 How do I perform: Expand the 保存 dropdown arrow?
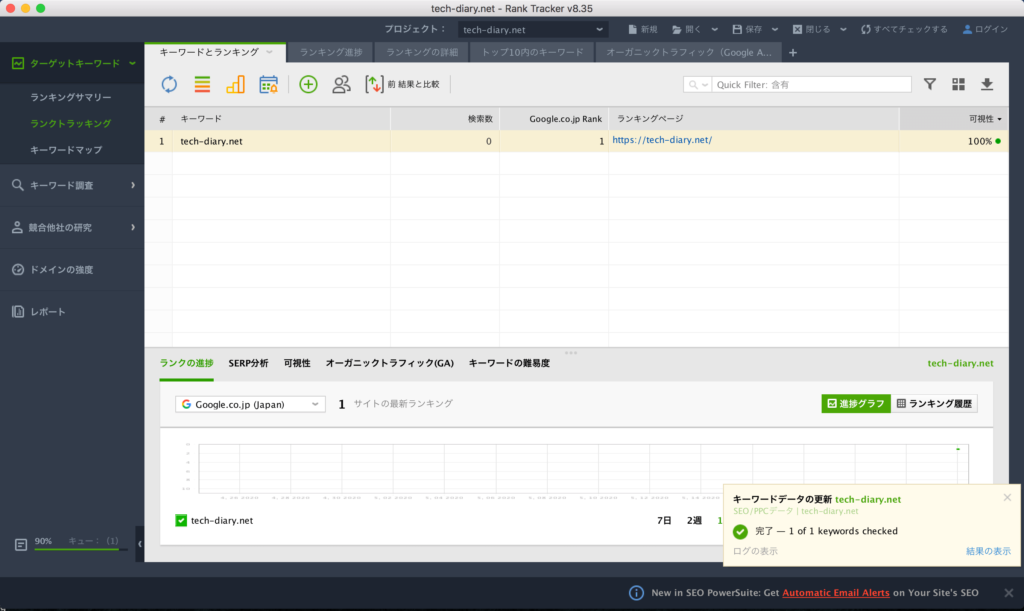[x=775, y=29]
